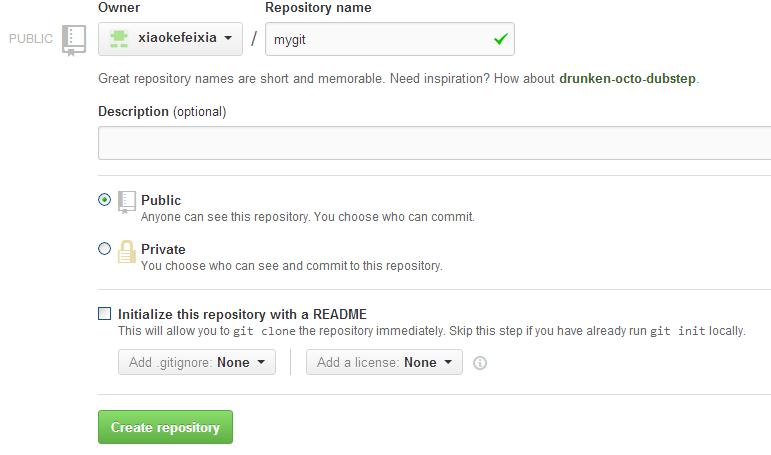
Task: Focus the Repository name input field
Action: [380, 40]
